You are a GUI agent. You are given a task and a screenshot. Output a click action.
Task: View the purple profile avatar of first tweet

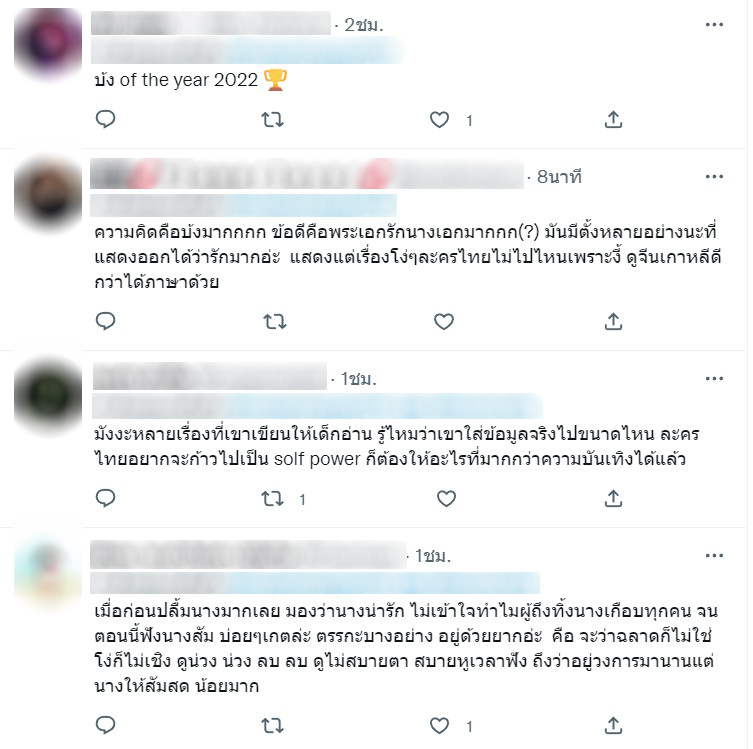coord(48,42)
